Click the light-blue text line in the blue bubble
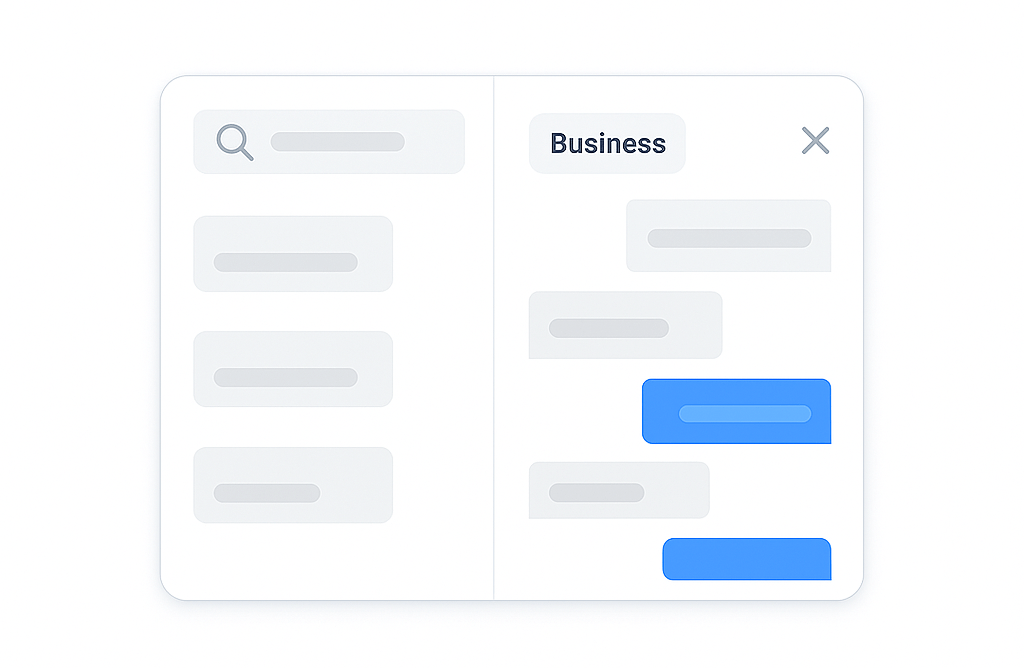Image resolution: width=1024 pixels, height=668 pixels. coord(745,414)
